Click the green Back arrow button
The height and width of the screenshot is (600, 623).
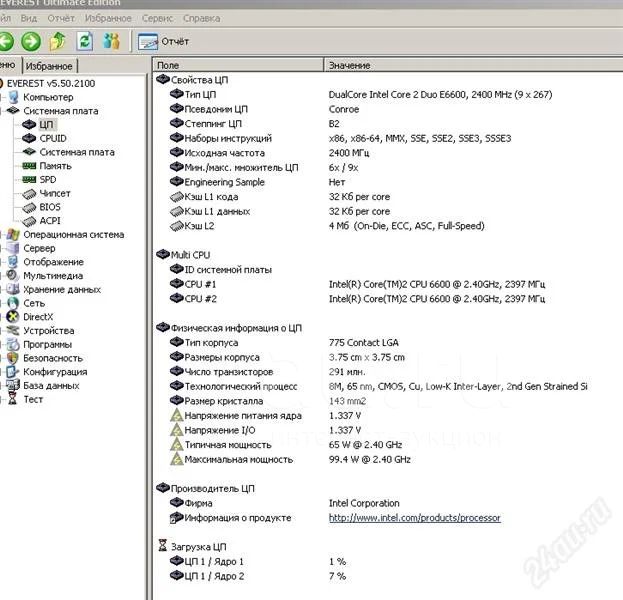pyautogui.click(x=6, y=41)
